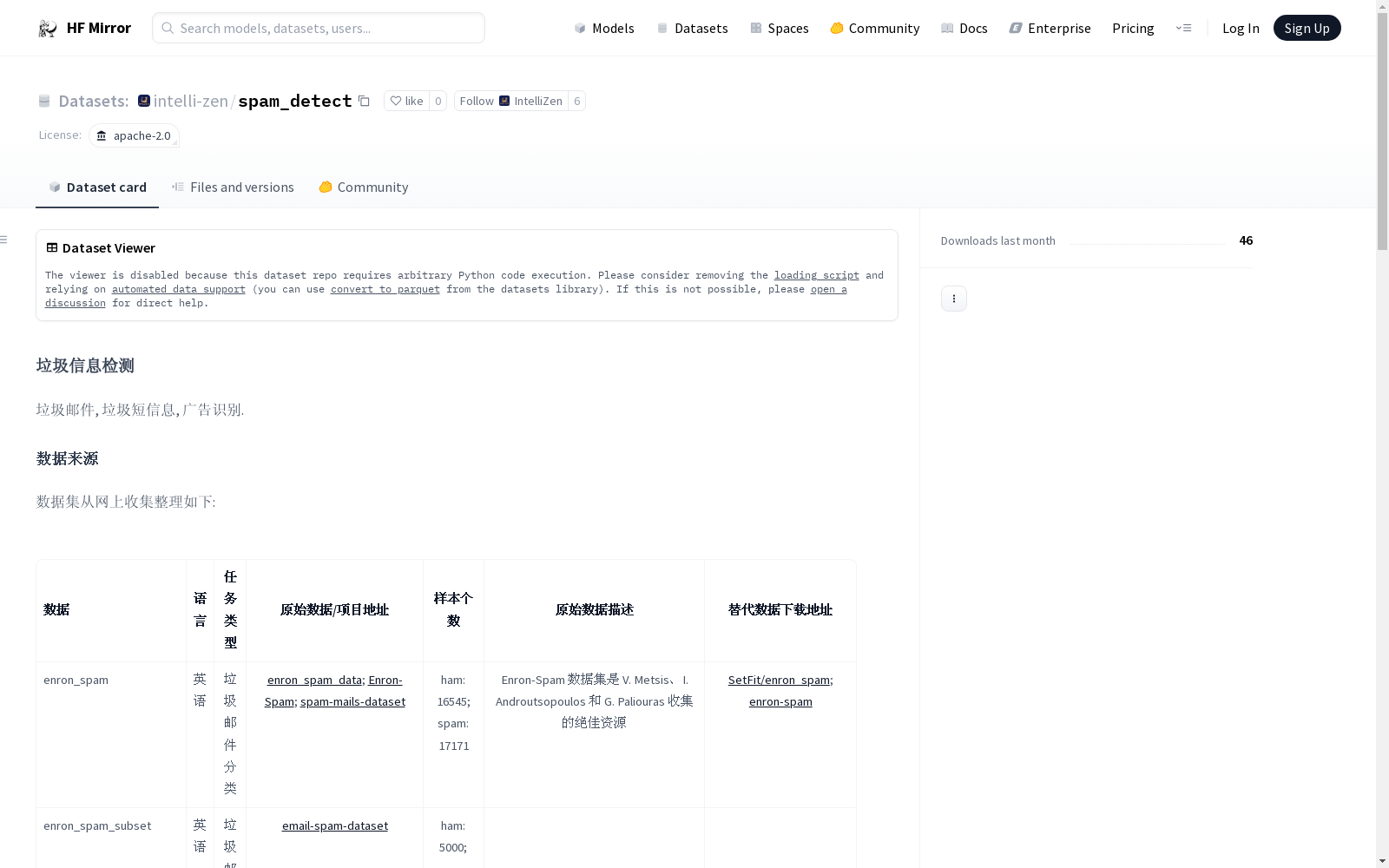Open Community in the top navigation
The width and height of the screenshot is (1389, 868).
coord(875,28)
